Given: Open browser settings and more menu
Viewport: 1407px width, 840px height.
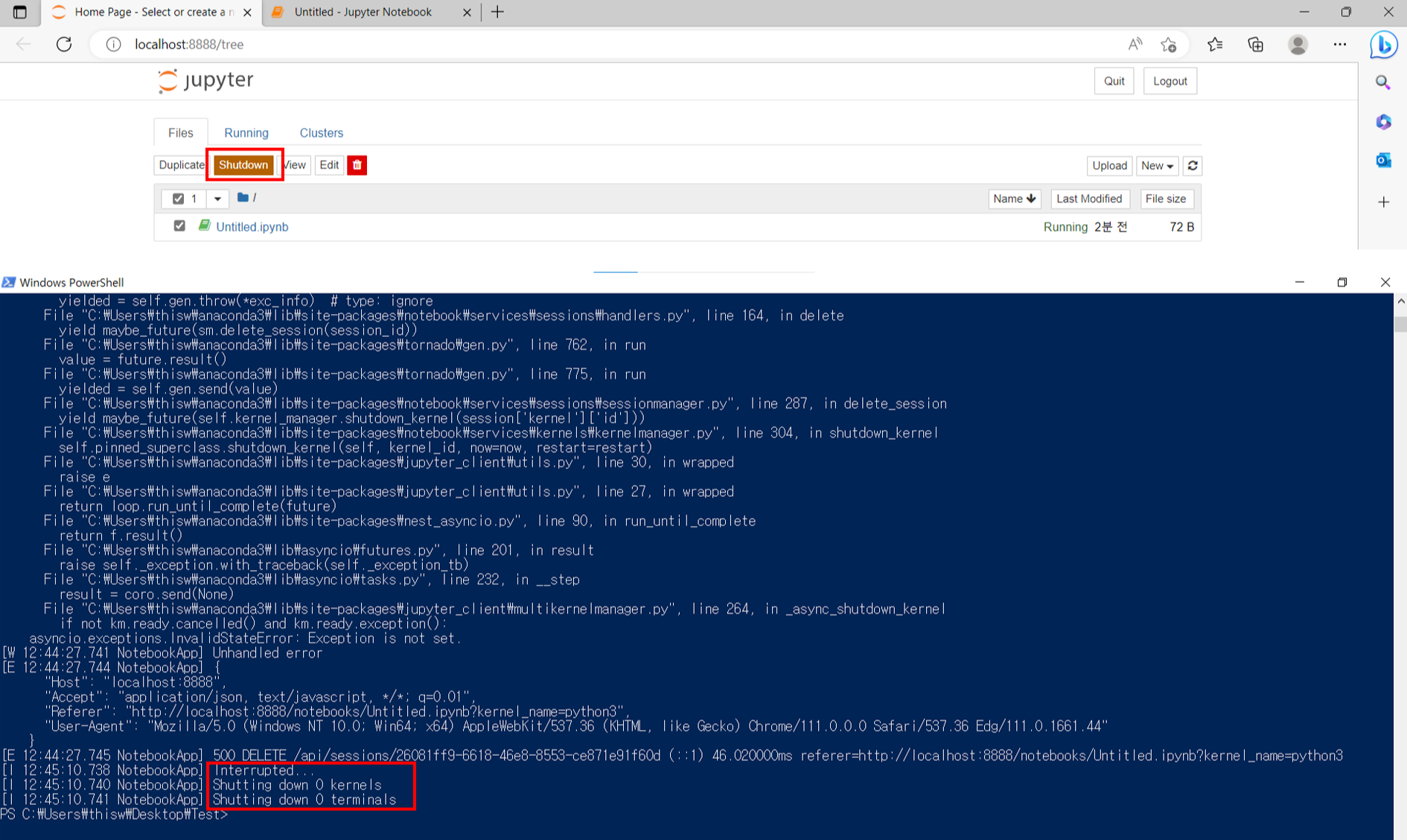Looking at the screenshot, I should (x=1340, y=44).
